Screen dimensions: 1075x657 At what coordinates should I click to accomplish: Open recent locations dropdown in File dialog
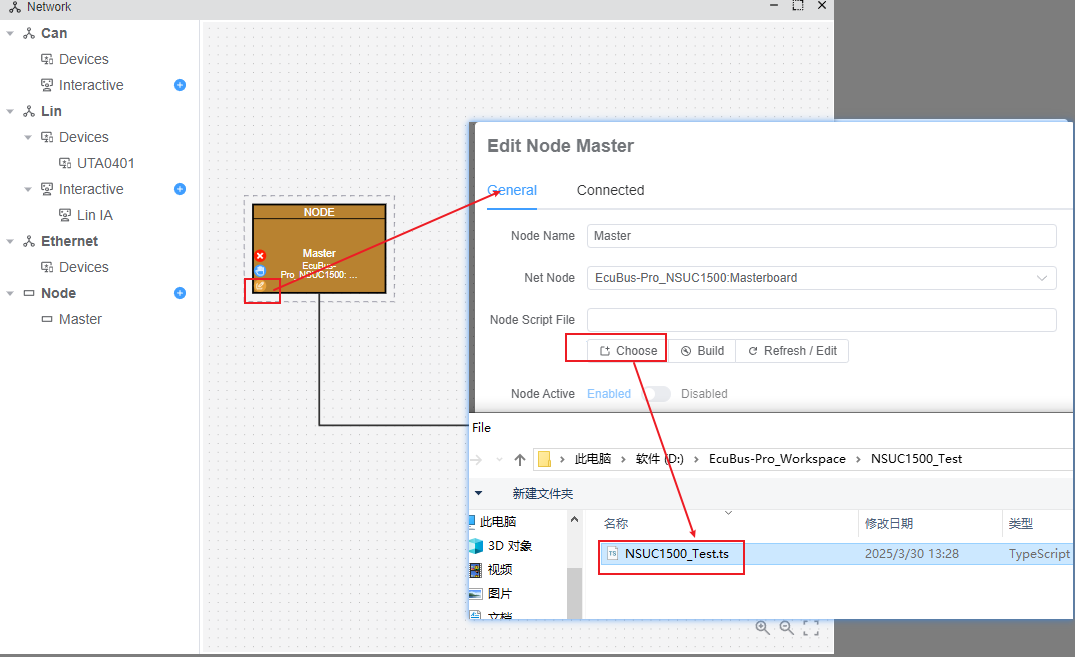499,459
